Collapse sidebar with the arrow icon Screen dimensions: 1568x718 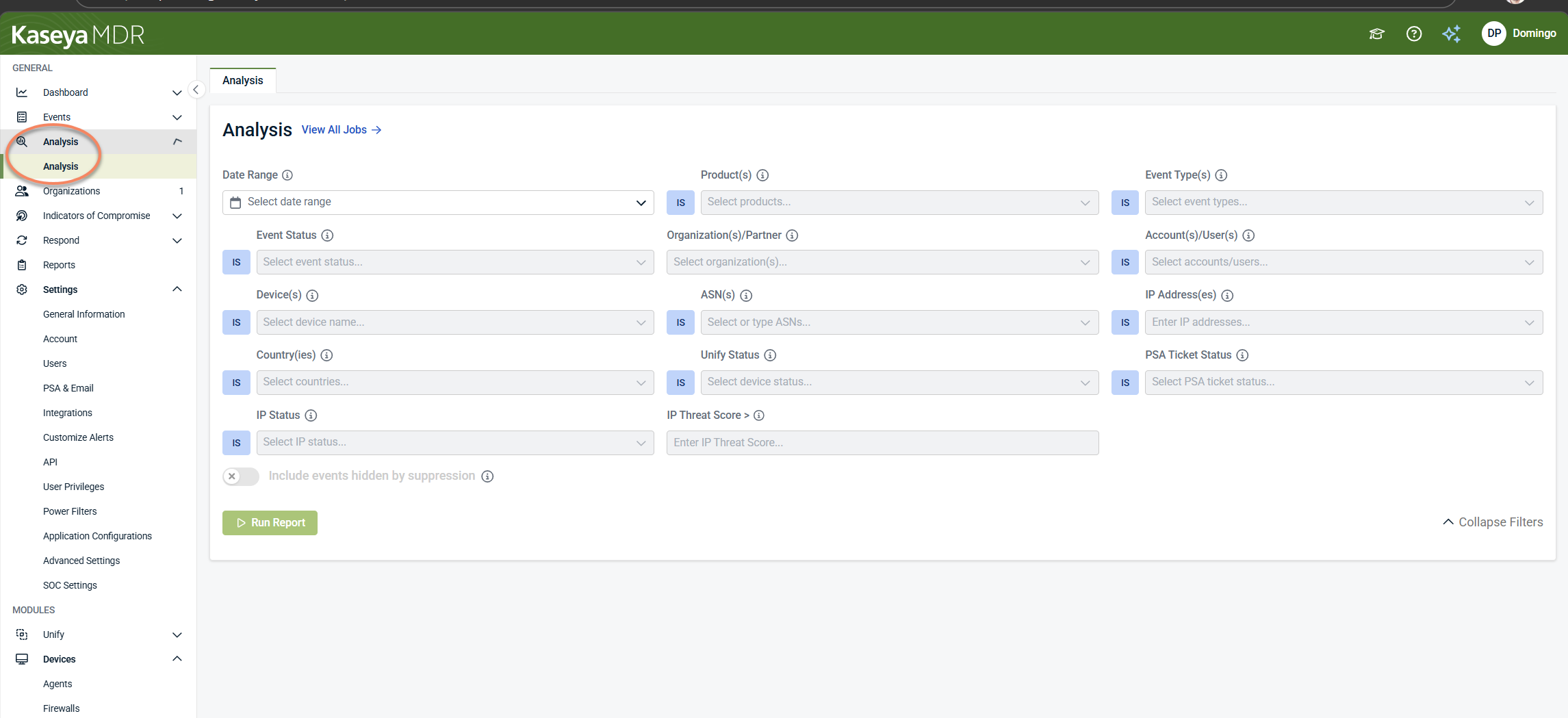[x=196, y=90]
